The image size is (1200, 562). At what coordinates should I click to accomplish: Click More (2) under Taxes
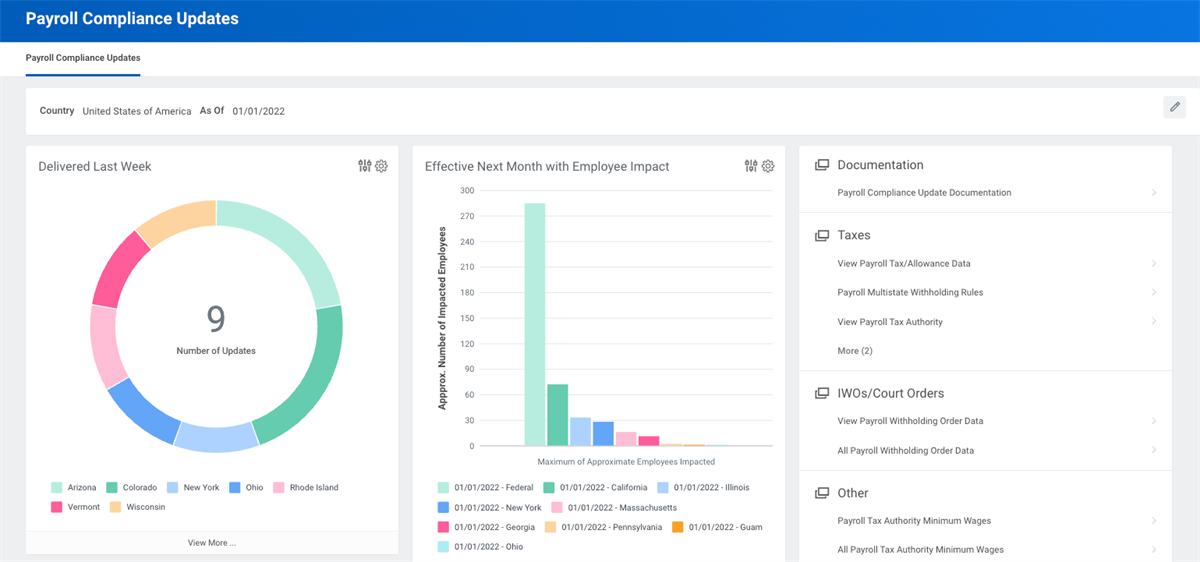pyautogui.click(x=855, y=351)
